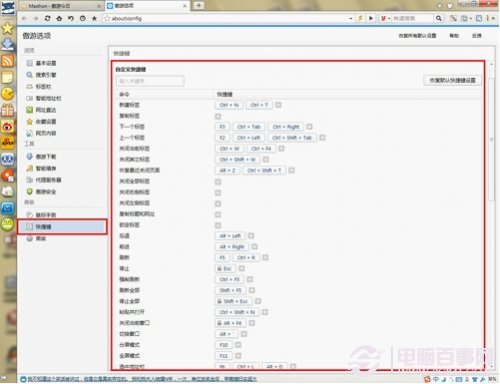Click the solid black favorites star in the toolbar

point(94,18)
